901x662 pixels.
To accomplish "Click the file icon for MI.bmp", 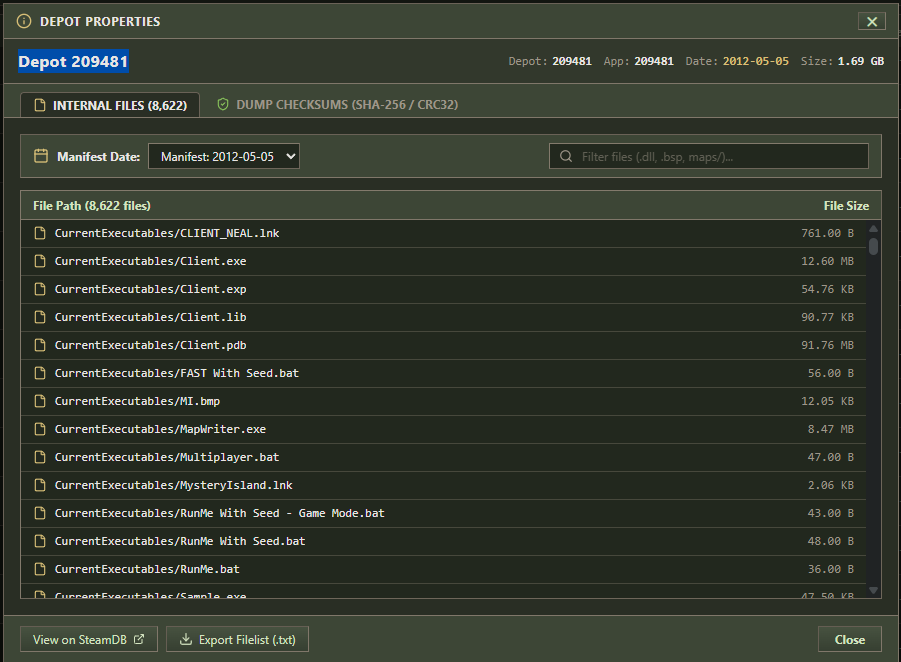I will tap(40, 401).
